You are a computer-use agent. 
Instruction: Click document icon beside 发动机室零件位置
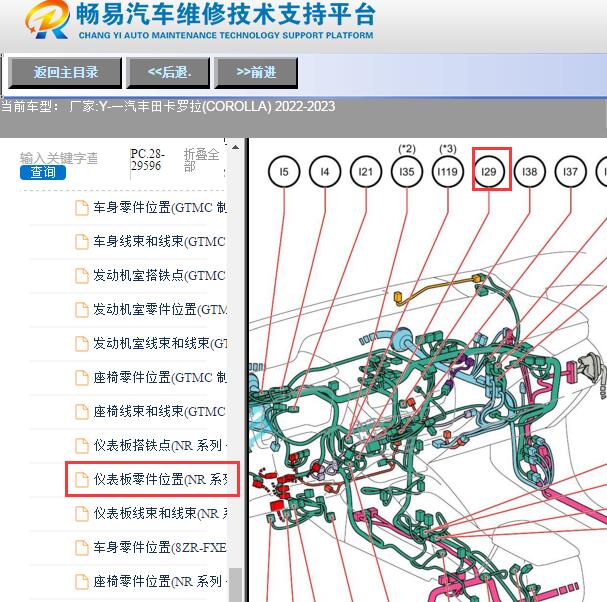click(82, 310)
